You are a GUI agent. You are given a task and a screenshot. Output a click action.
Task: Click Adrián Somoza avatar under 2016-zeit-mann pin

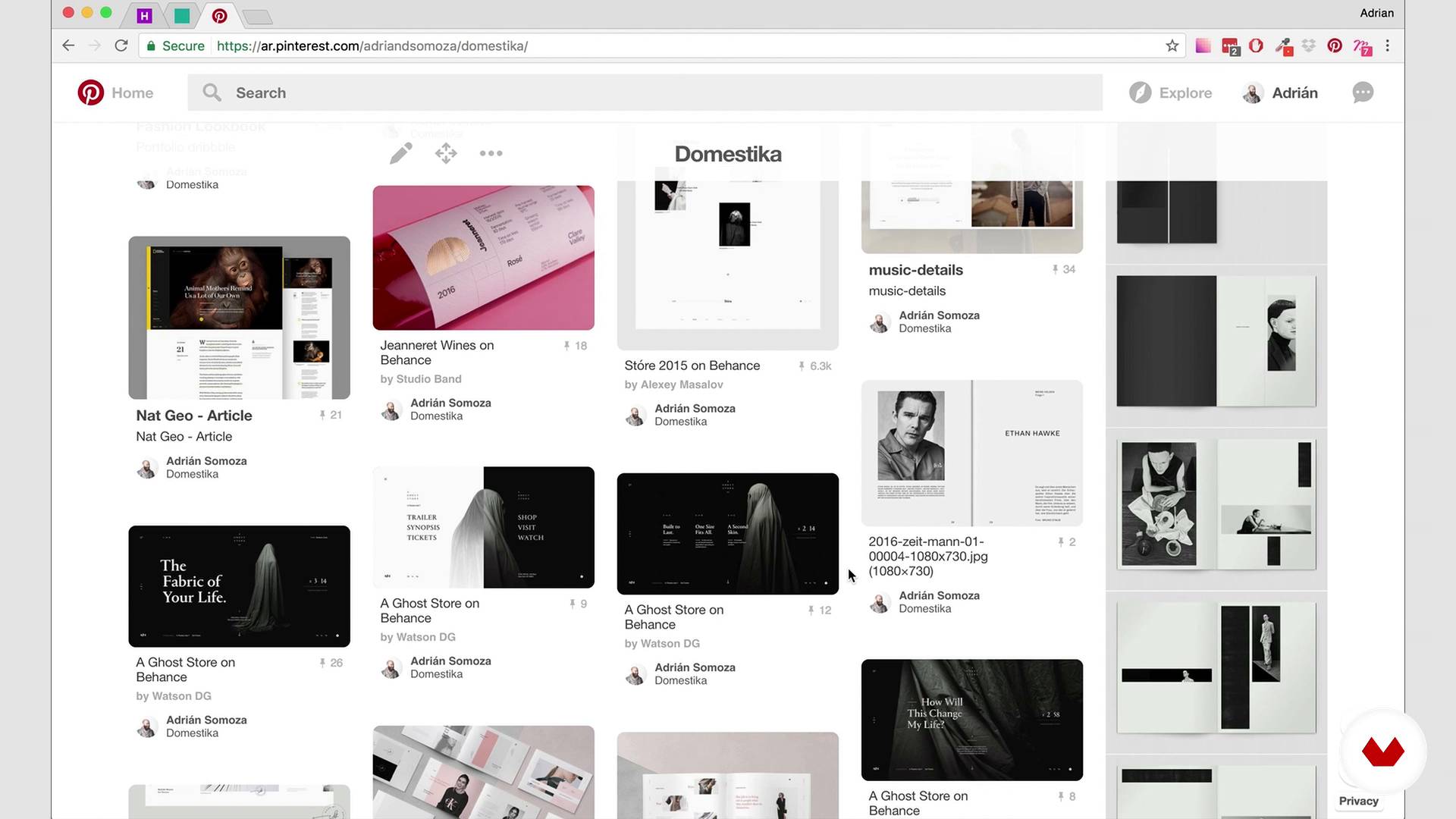click(x=880, y=603)
